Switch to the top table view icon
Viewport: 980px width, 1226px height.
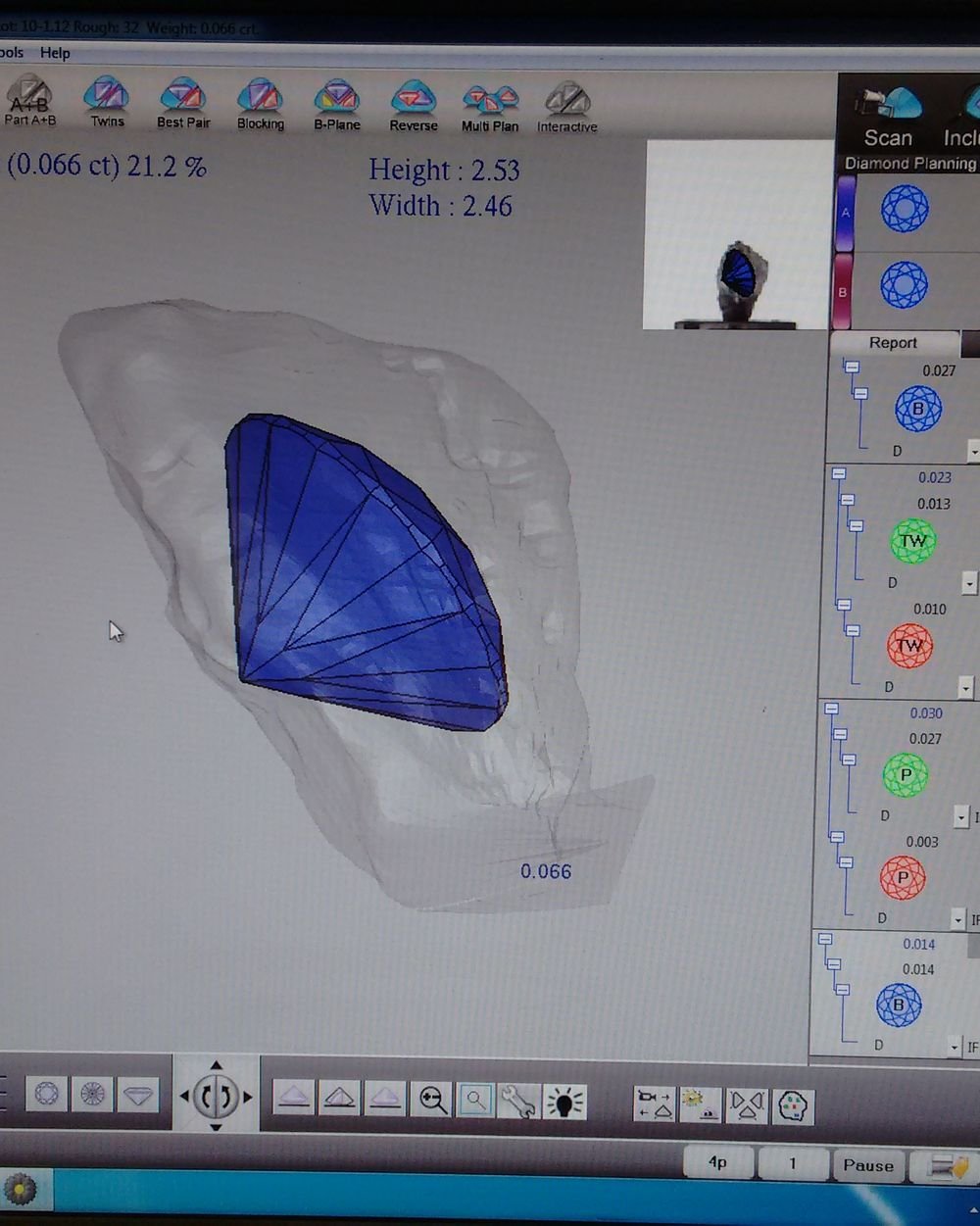(x=46, y=1094)
